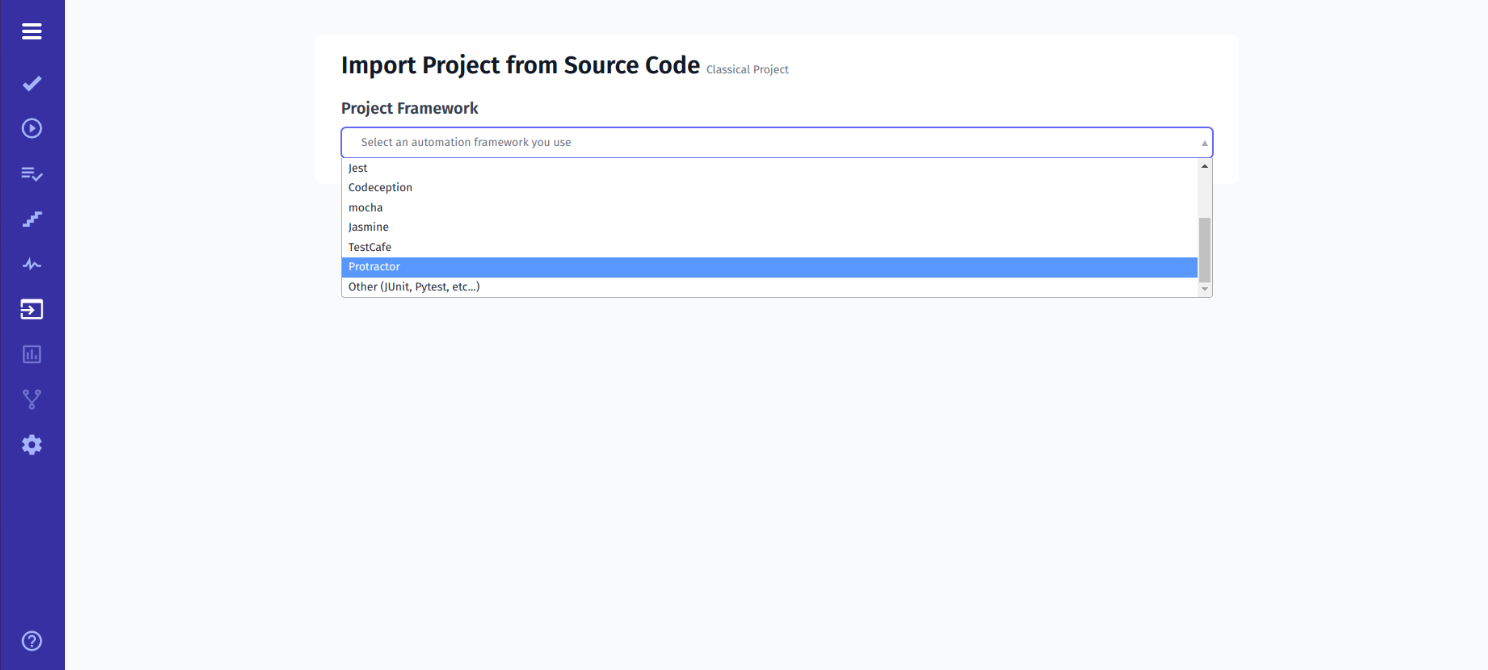Click the Classical Project label

pyautogui.click(x=747, y=69)
